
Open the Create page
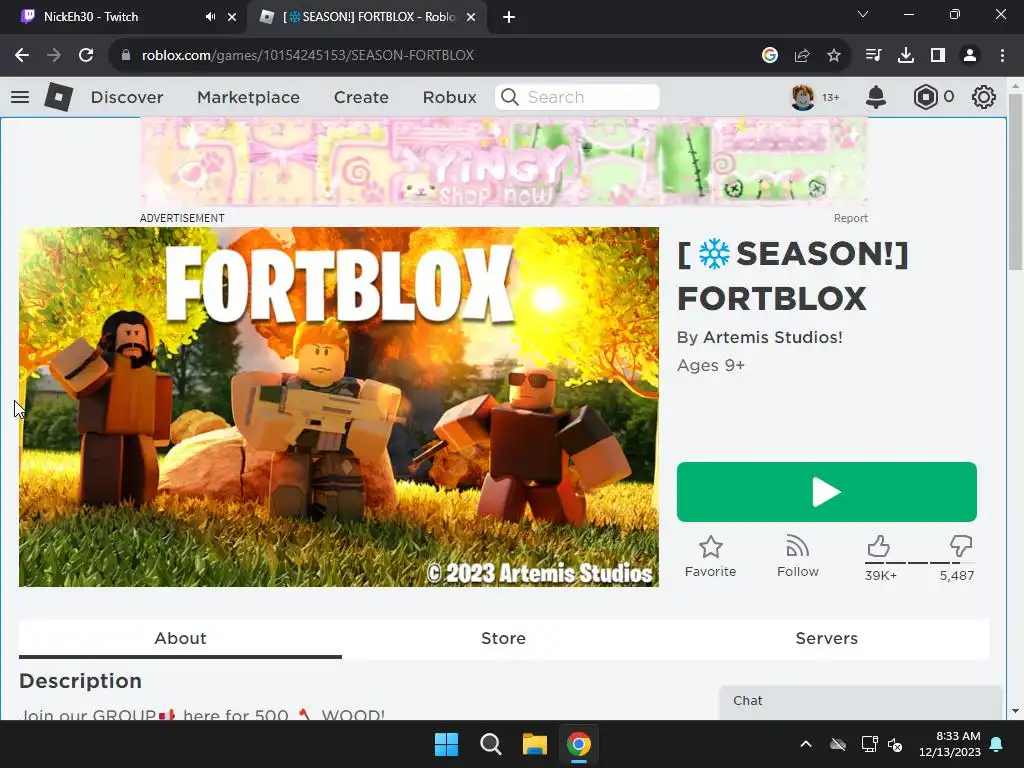[361, 97]
